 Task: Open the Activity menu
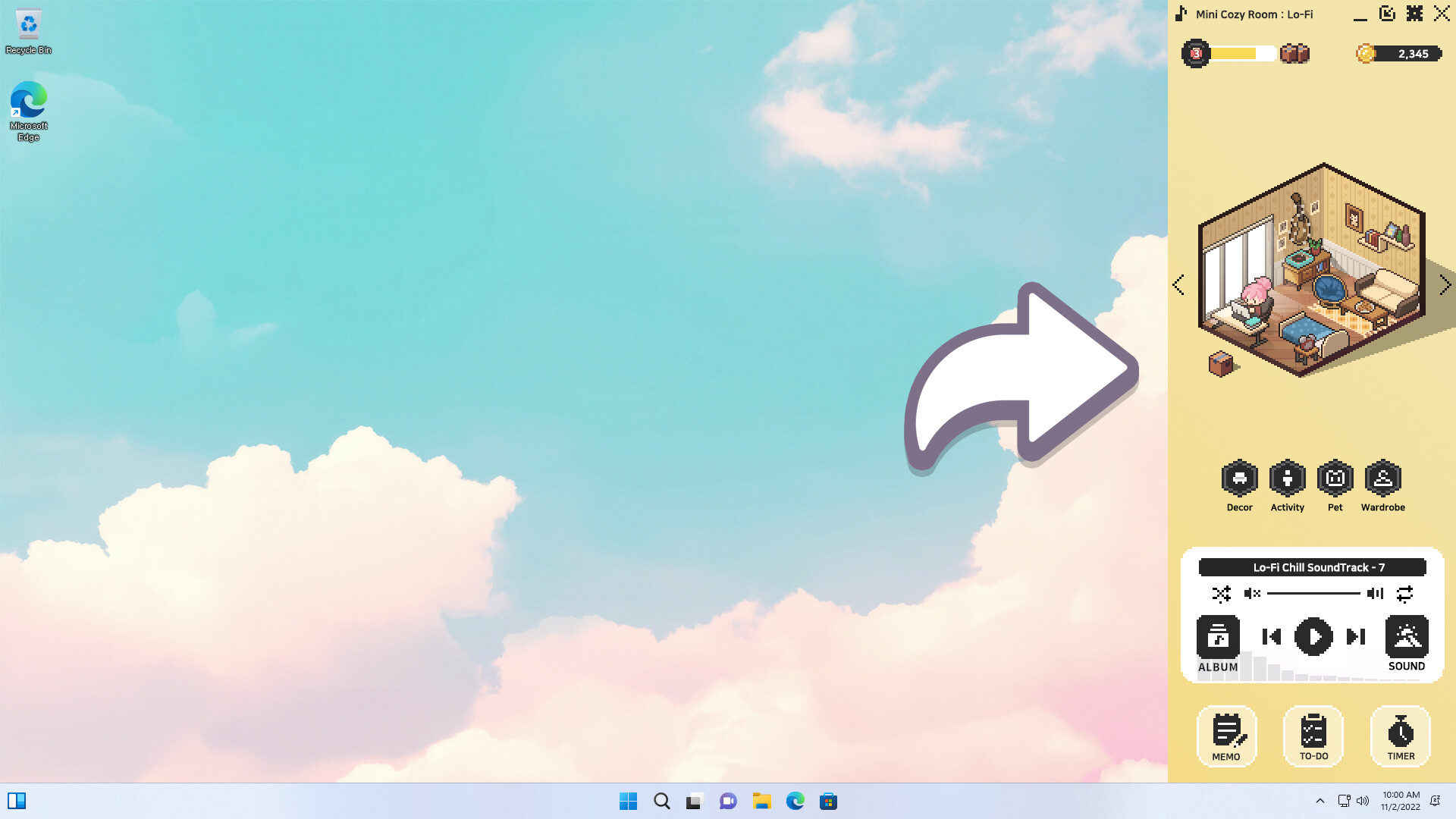[1287, 478]
